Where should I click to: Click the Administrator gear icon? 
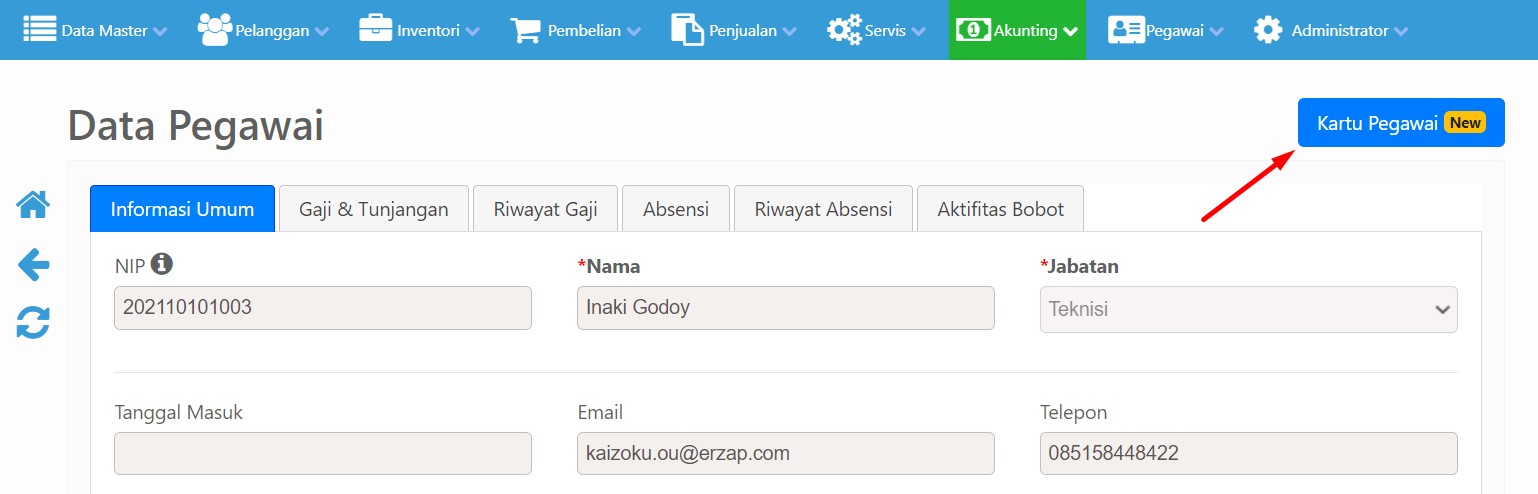pyautogui.click(x=1268, y=30)
